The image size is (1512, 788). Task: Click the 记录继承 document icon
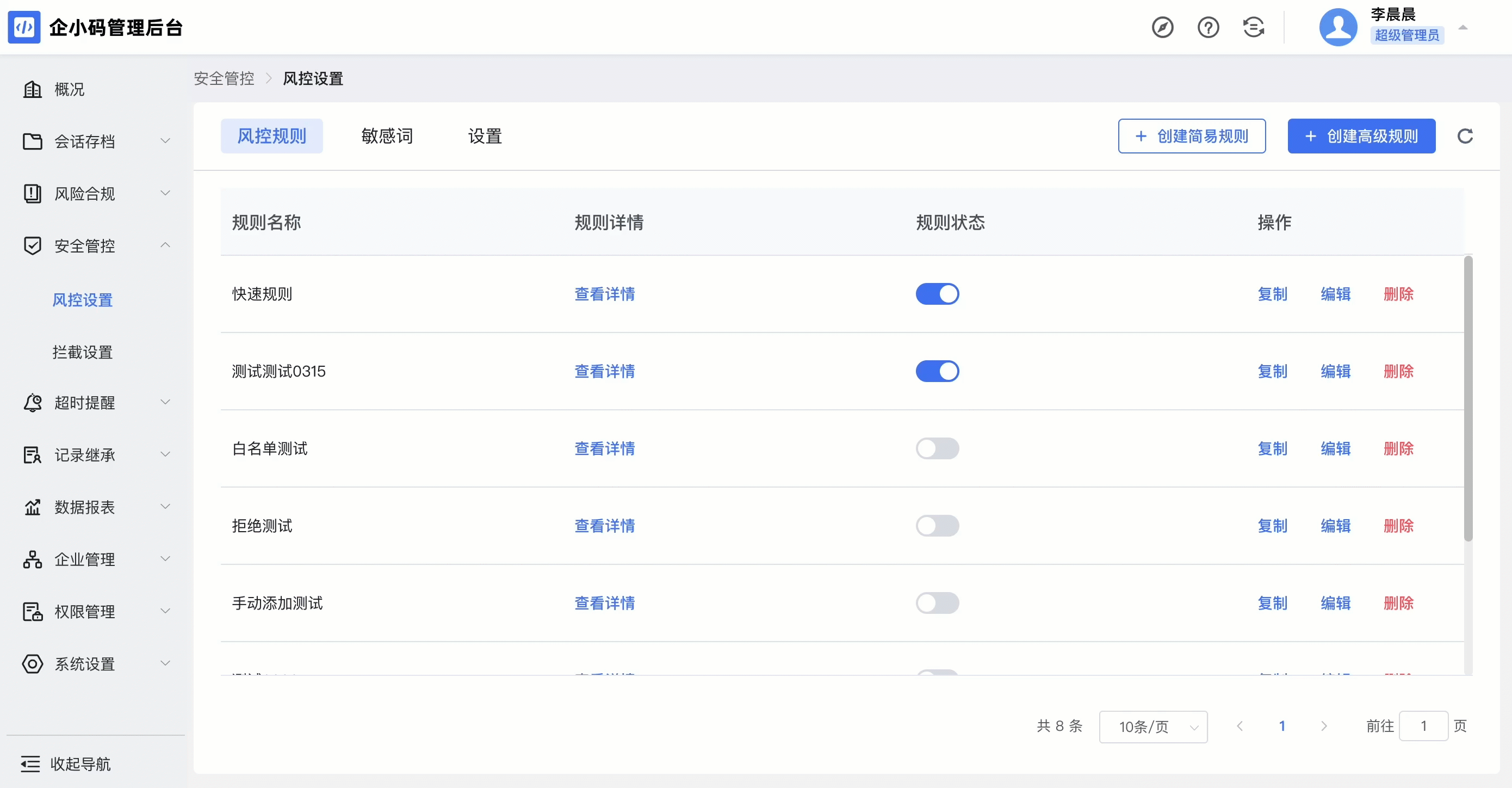point(32,455)
